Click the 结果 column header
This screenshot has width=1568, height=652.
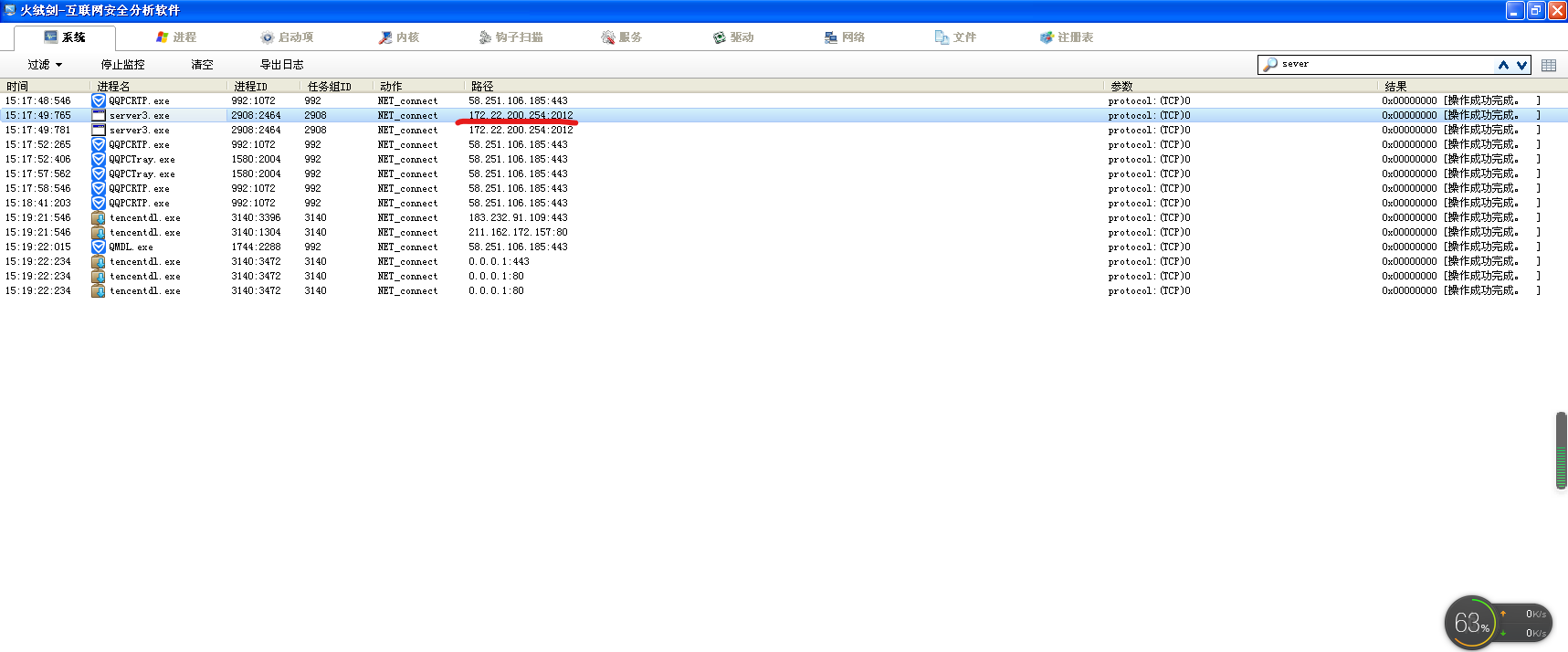(x=1473, y=86)
